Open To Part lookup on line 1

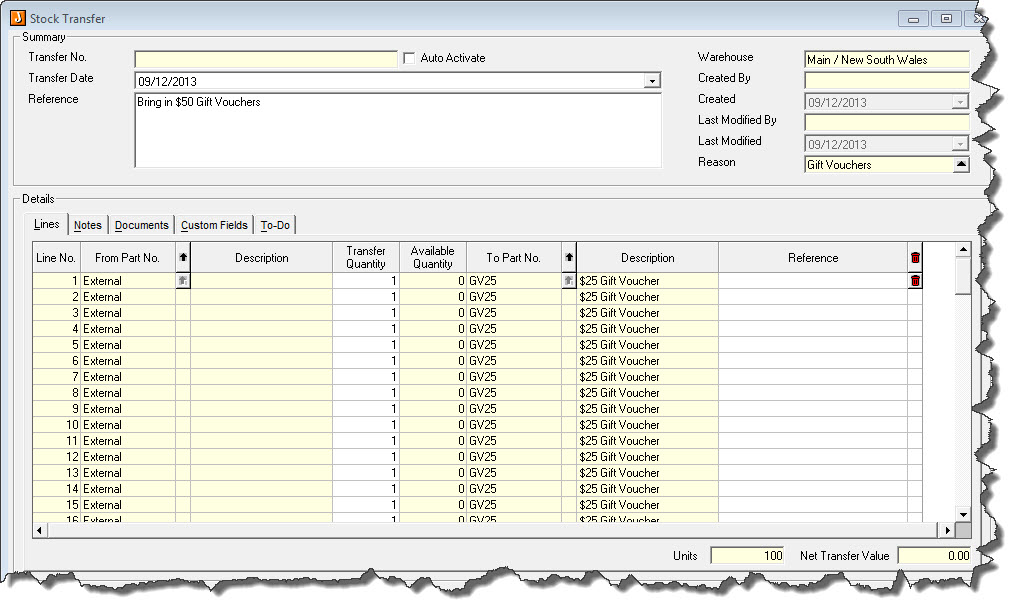tap(569, 281)
